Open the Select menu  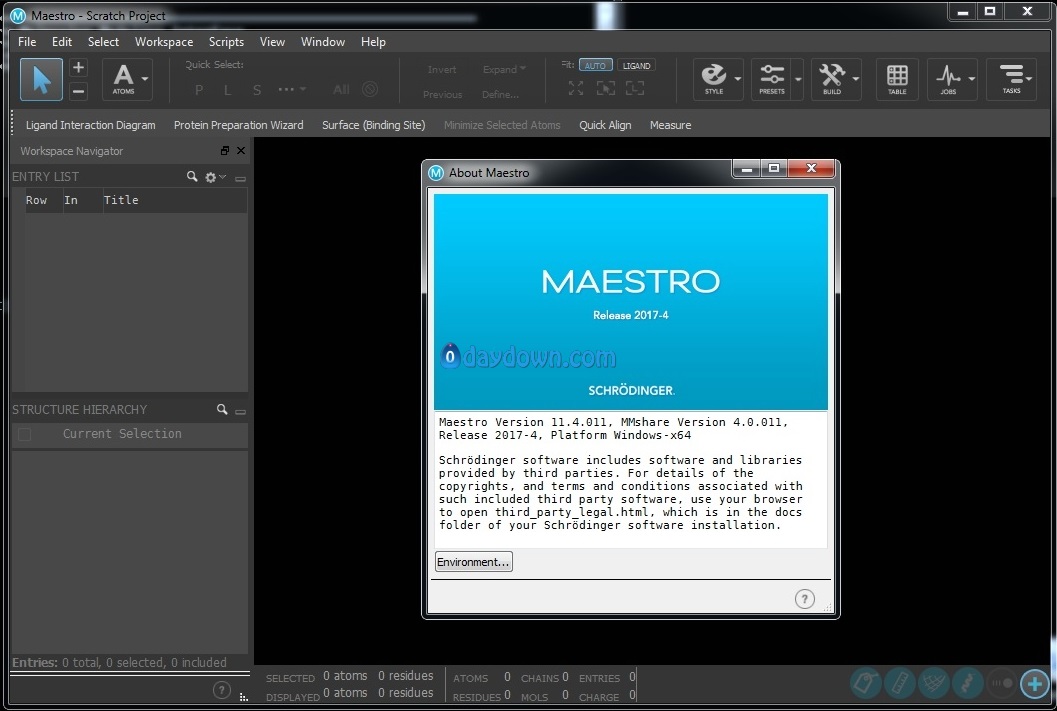103,42
